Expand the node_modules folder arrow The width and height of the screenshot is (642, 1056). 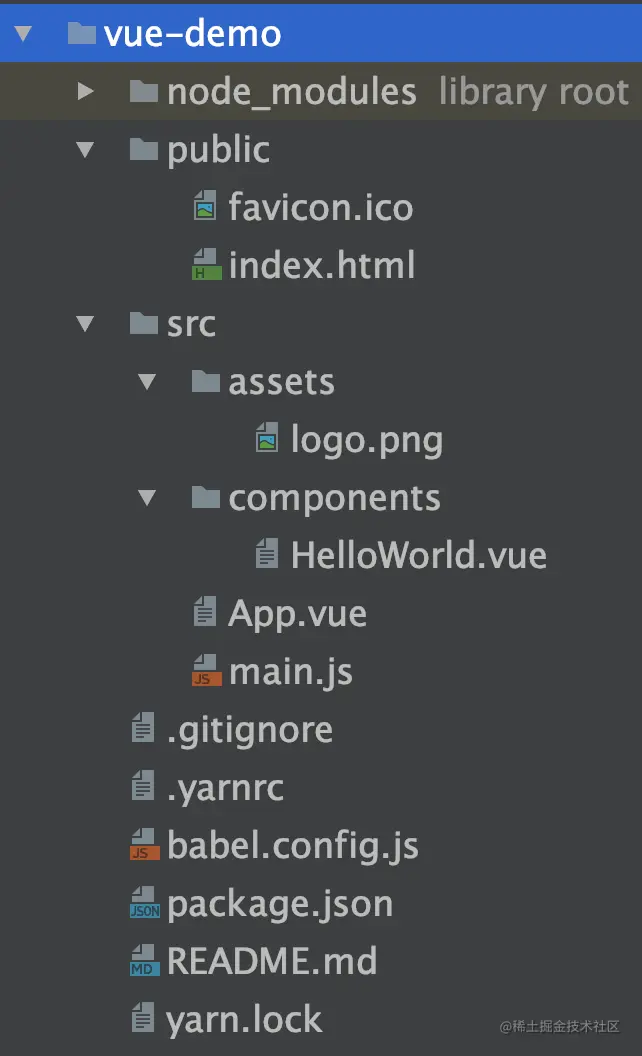point(85,92)
